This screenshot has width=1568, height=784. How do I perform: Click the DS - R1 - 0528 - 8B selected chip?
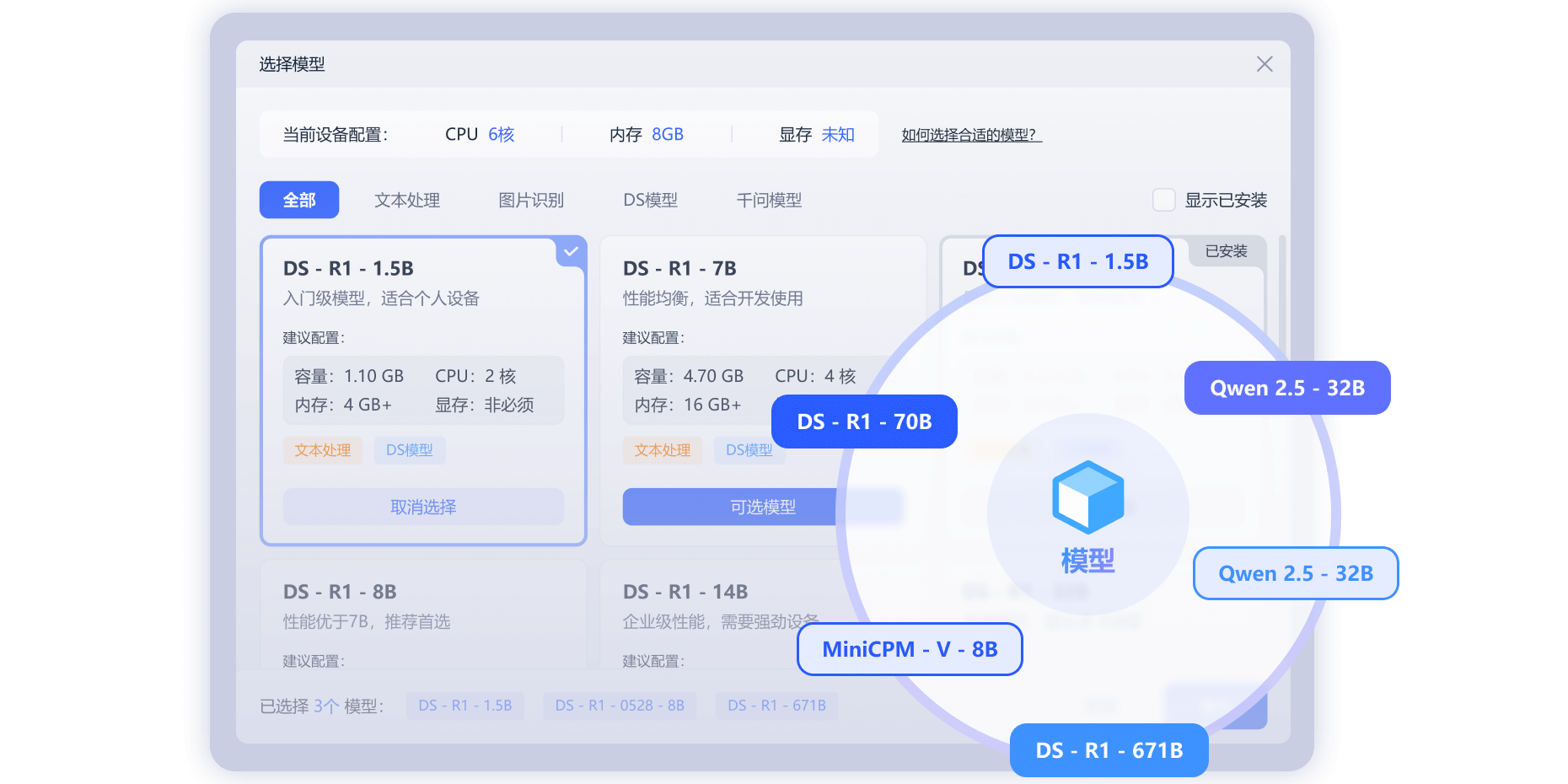coord(620,706)
